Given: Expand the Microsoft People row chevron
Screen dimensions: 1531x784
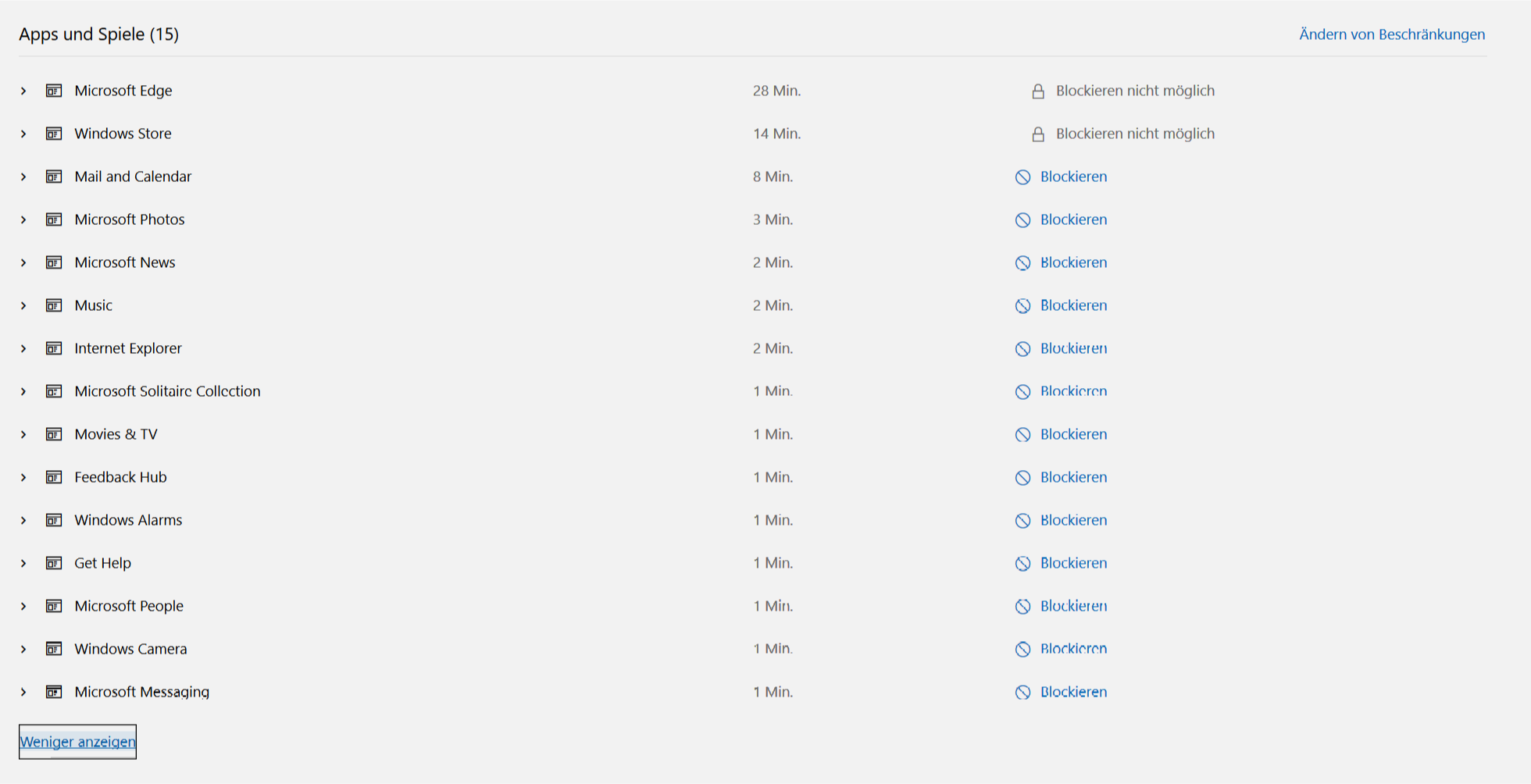Looking at the screenshot, I should [x=23, y=606].
